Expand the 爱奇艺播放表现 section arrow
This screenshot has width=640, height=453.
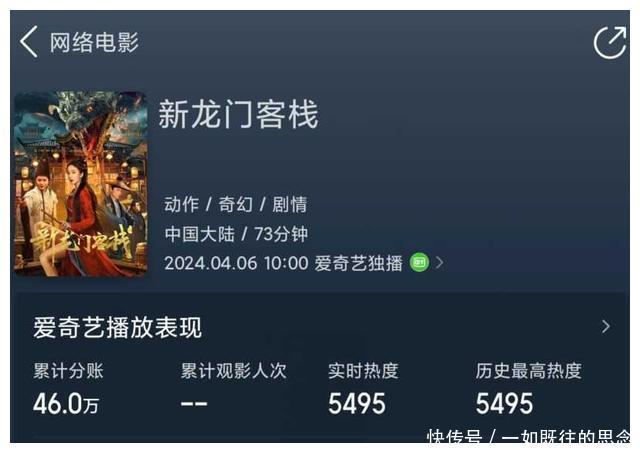click(606, 326)
